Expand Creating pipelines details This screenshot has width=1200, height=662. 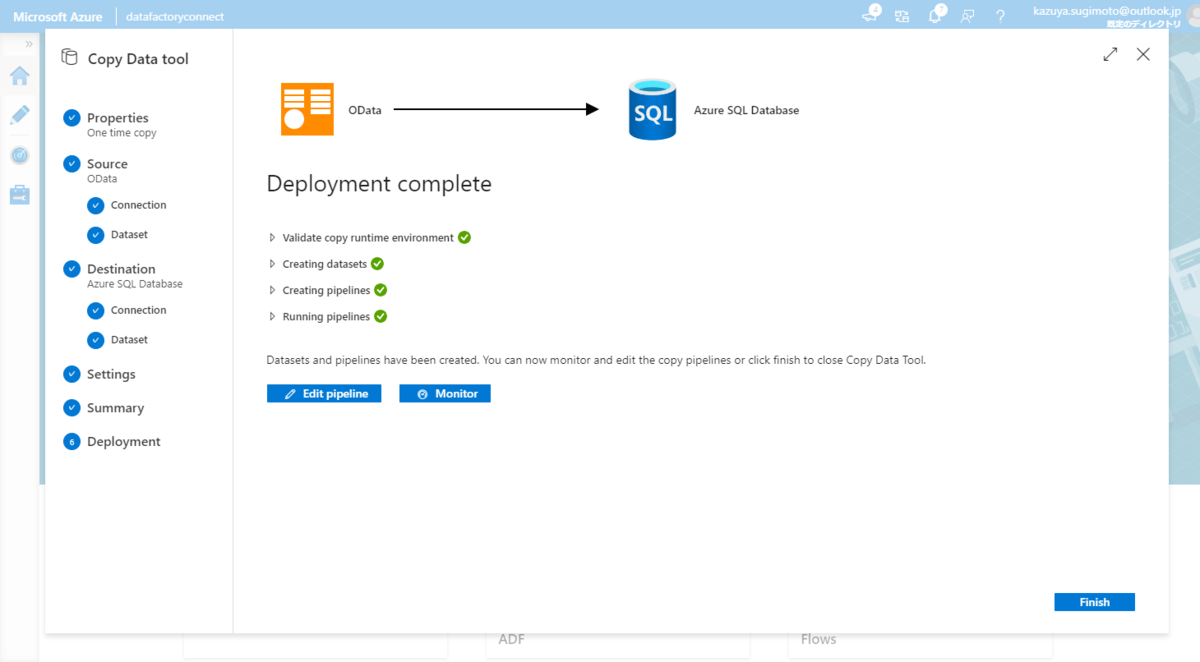click(x=272, y=290)
